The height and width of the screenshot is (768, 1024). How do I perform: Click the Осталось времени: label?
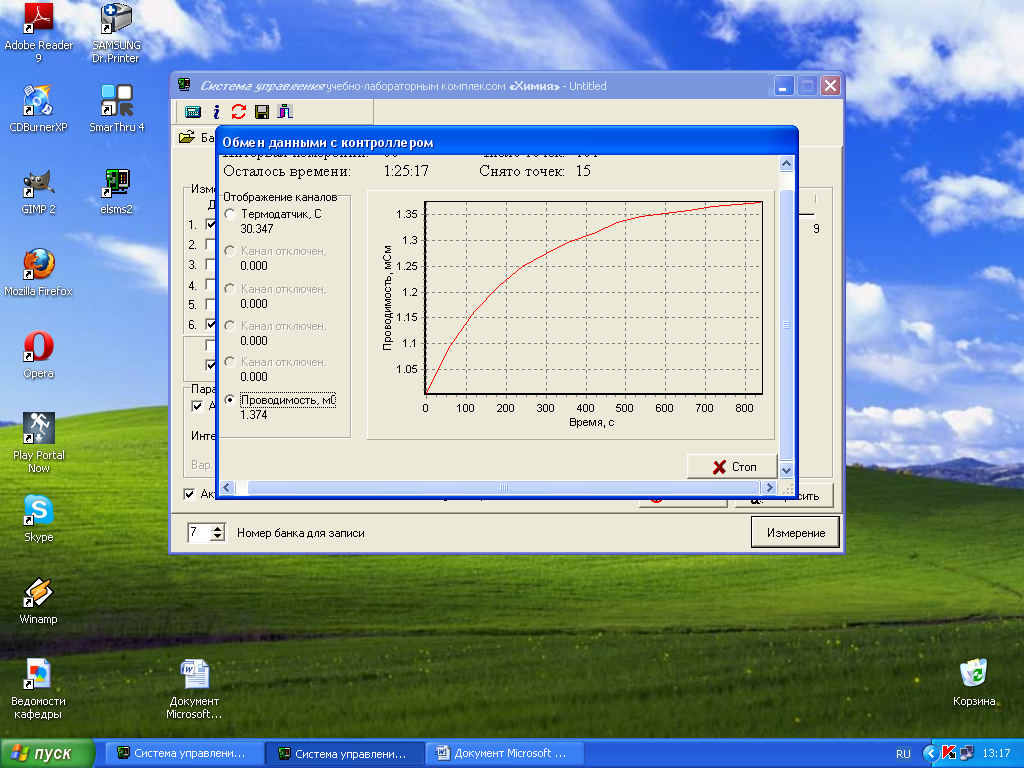click(287, 171)
